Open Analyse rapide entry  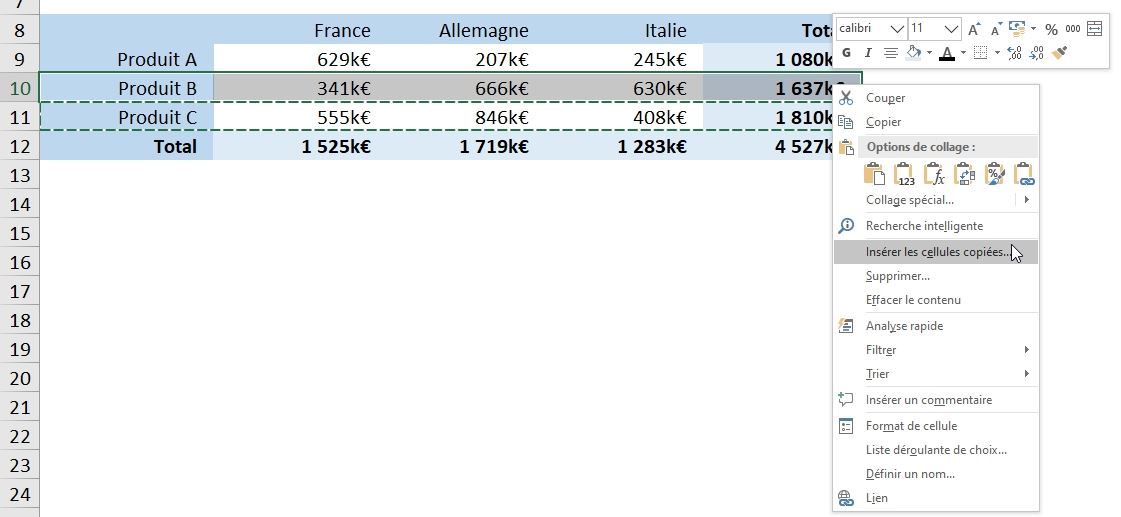936,326
